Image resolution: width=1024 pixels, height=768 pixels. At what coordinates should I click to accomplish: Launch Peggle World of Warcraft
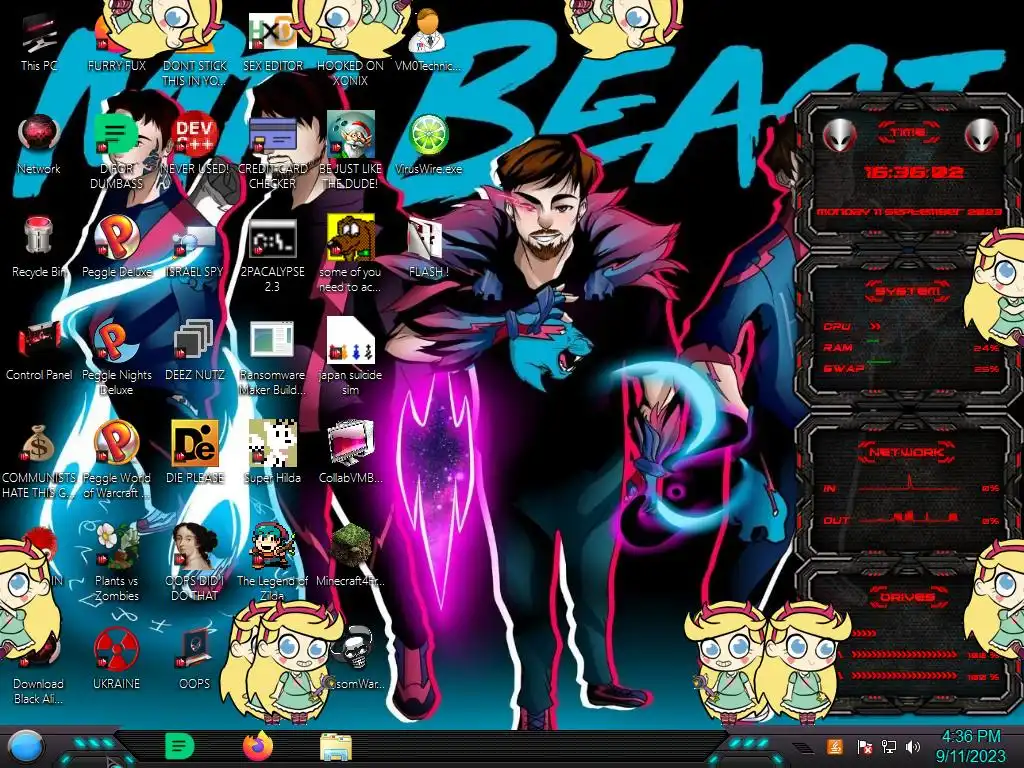[x=116, y=460]
